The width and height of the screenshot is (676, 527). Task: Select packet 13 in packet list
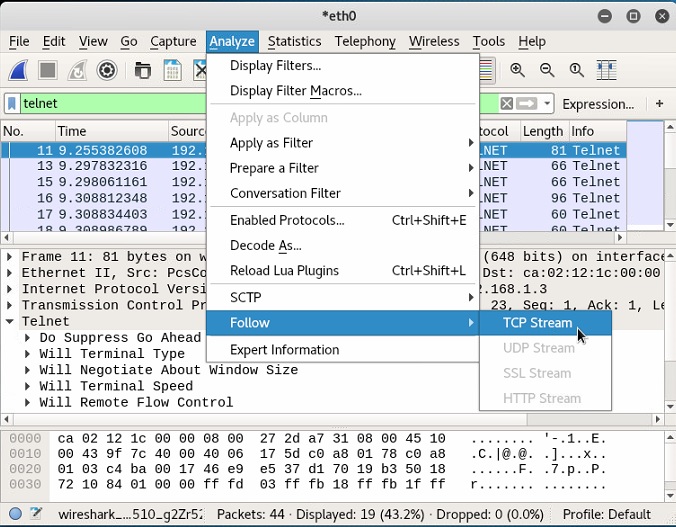(x=313, y=166)
